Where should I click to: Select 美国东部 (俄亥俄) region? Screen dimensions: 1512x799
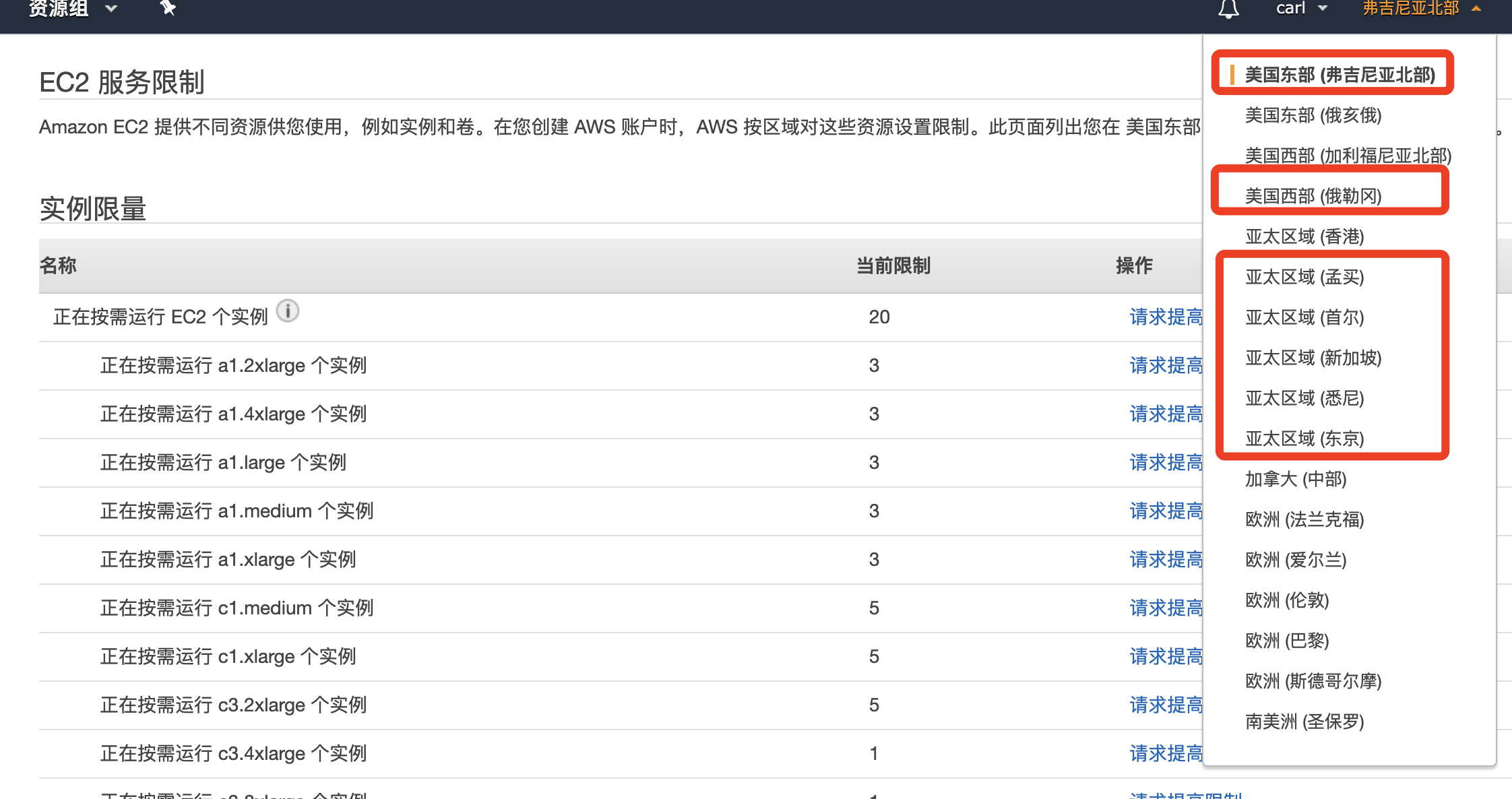(x=1313, y=115)
